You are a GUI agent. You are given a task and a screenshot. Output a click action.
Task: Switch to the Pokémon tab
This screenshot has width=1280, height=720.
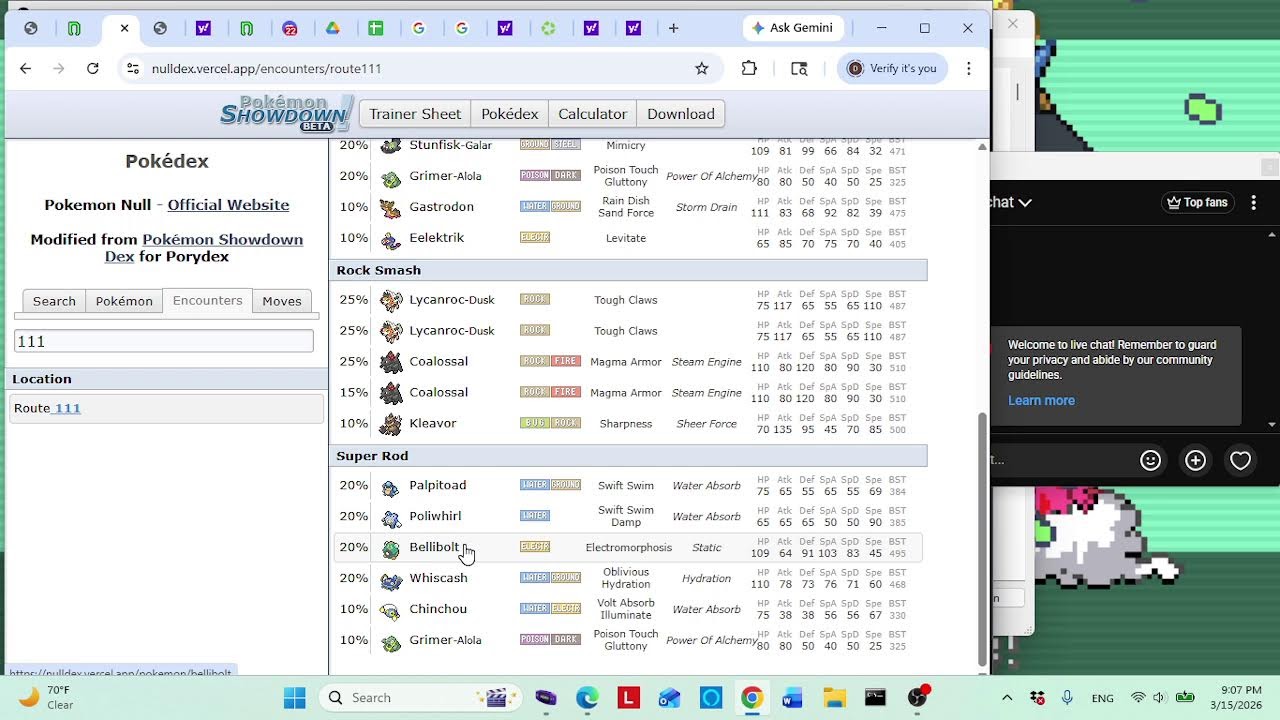tap(124, 301)
